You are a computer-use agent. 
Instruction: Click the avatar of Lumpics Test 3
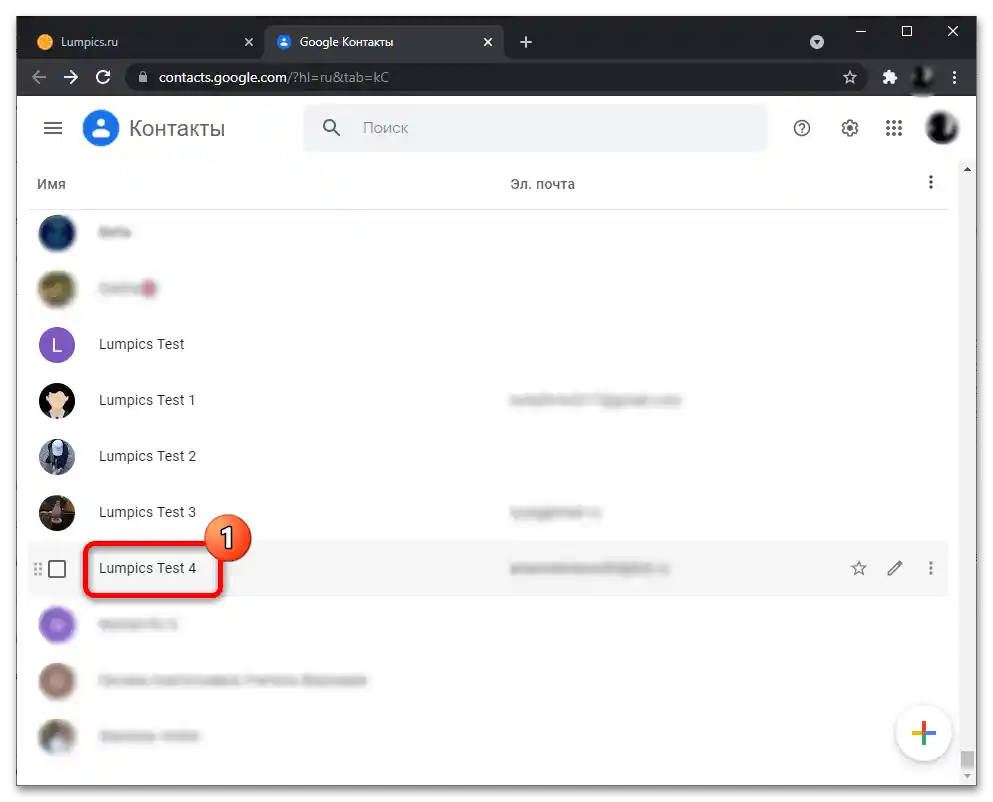57,512
